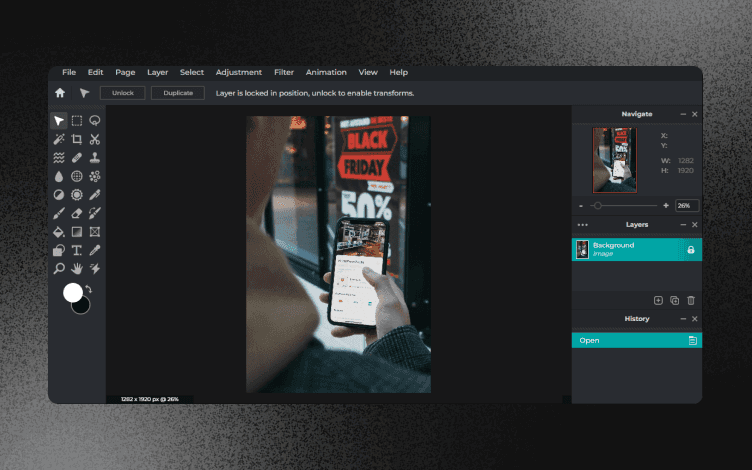The image size is (752, 470).
Task: Select the Zoom magnifier tool
Action: [x=59, y=269]
